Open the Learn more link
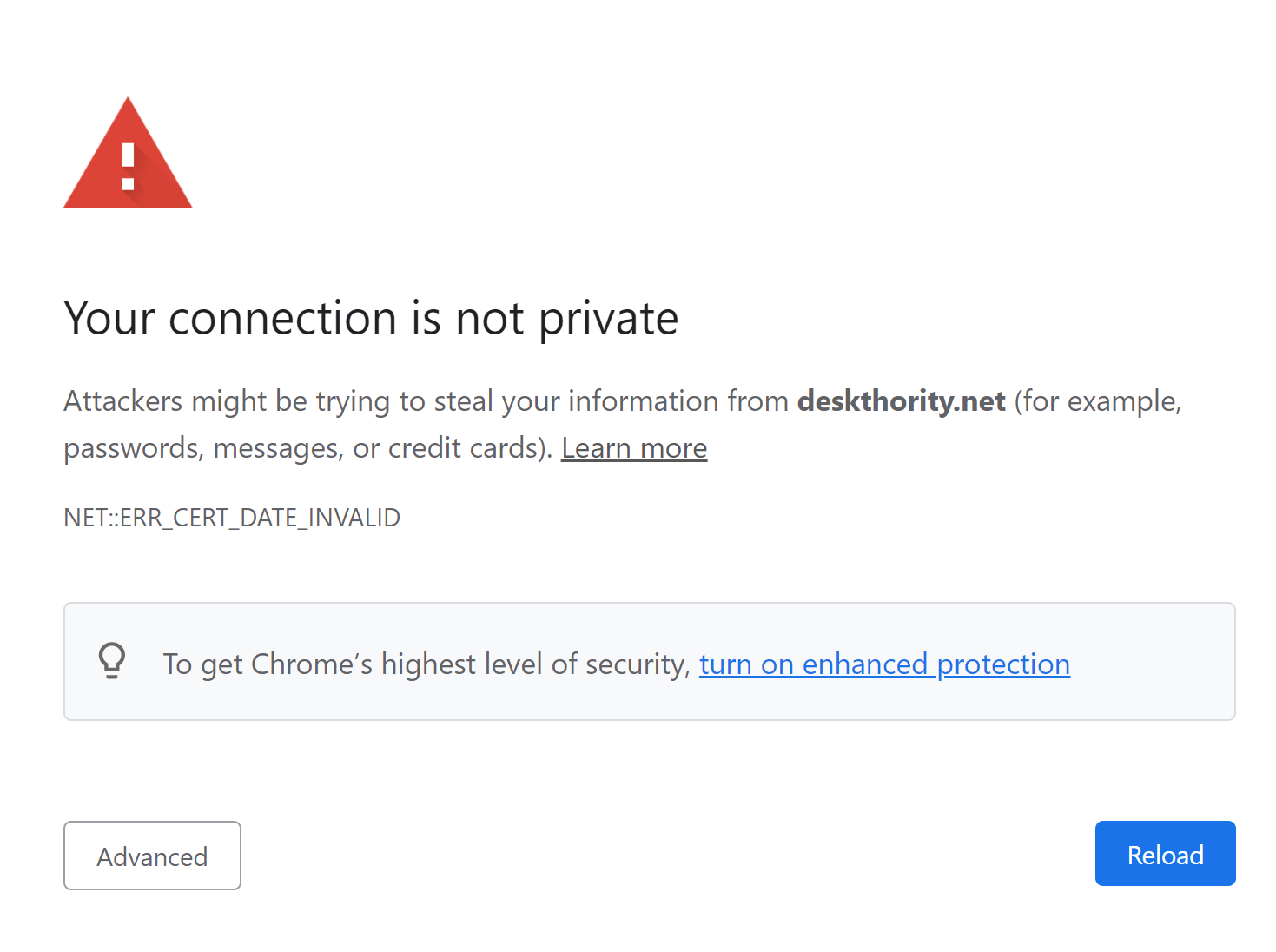The height and width of the screenshot is (952, 1276). click(x=634, y=448)
